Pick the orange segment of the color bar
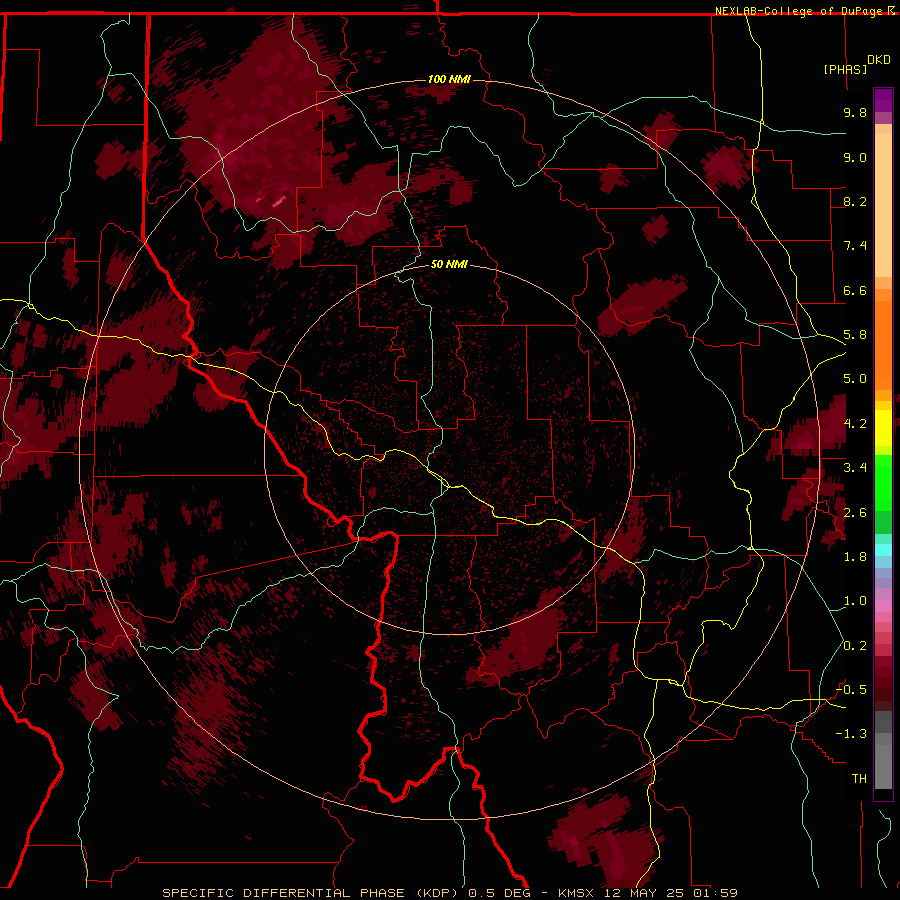Screen dimensions: 900x900 883,344
